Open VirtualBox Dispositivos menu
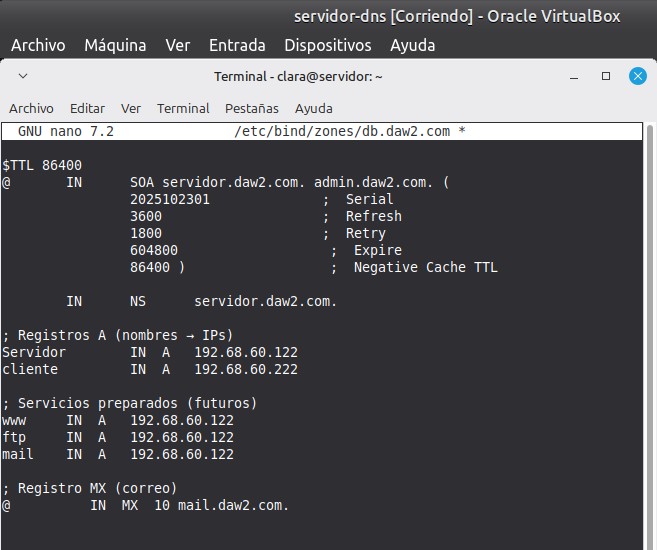Screen dimensions: 657x550 click(x=327, y=45)
